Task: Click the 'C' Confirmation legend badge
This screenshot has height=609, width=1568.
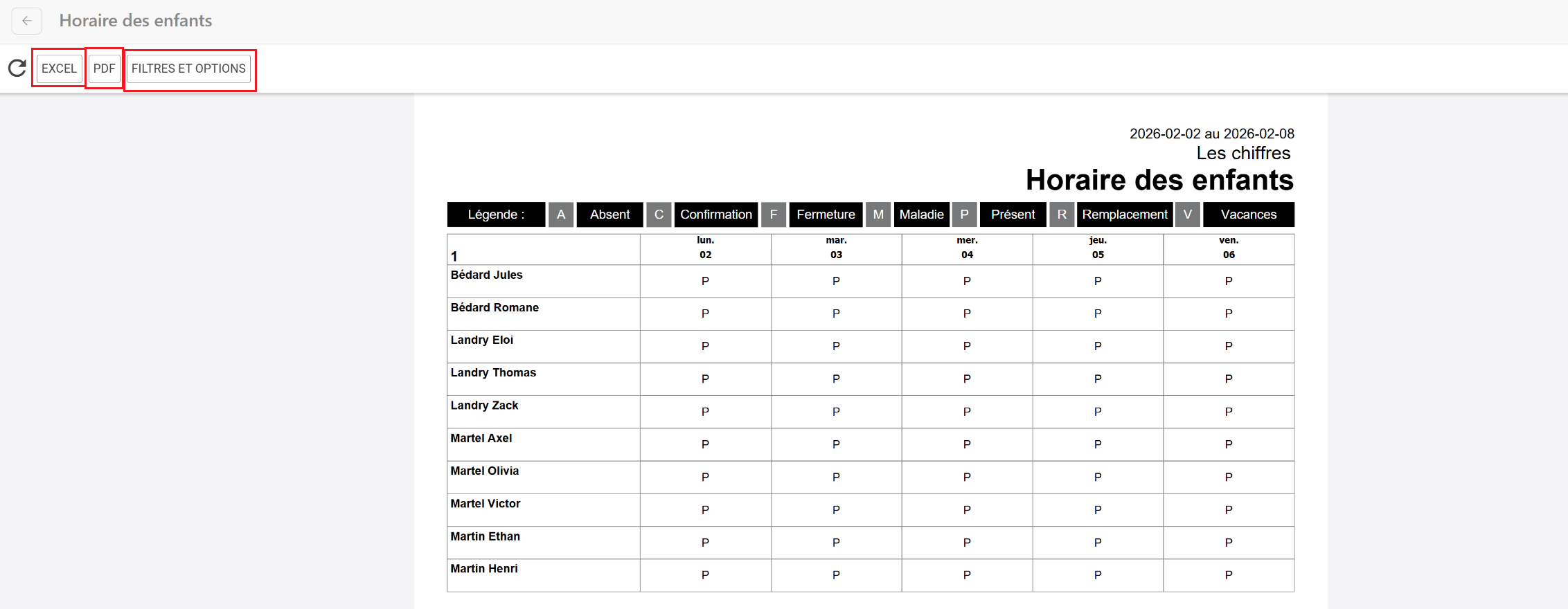Action: [x=659, y=215]
